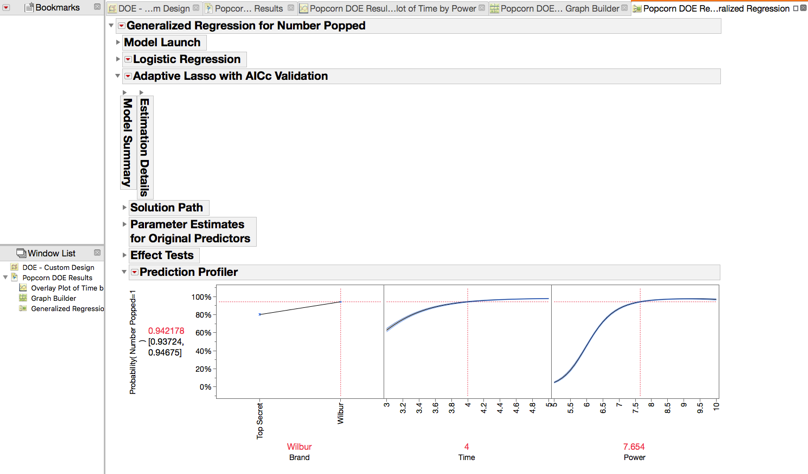808x474 pixels.
Task: Expand the Estimation Details vertical section
Action: coord(141,93)
